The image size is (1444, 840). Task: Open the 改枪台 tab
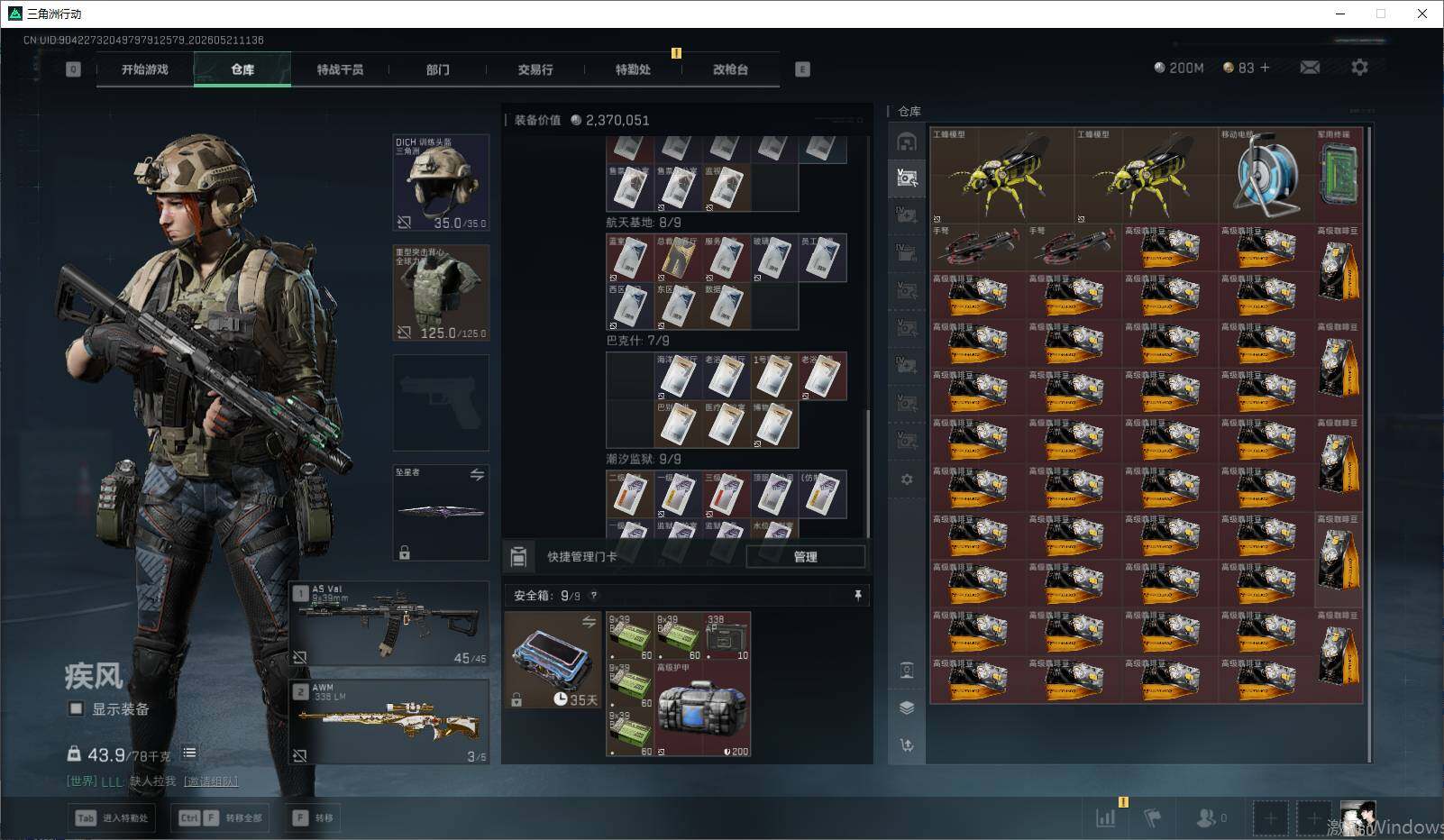[730, 69]
